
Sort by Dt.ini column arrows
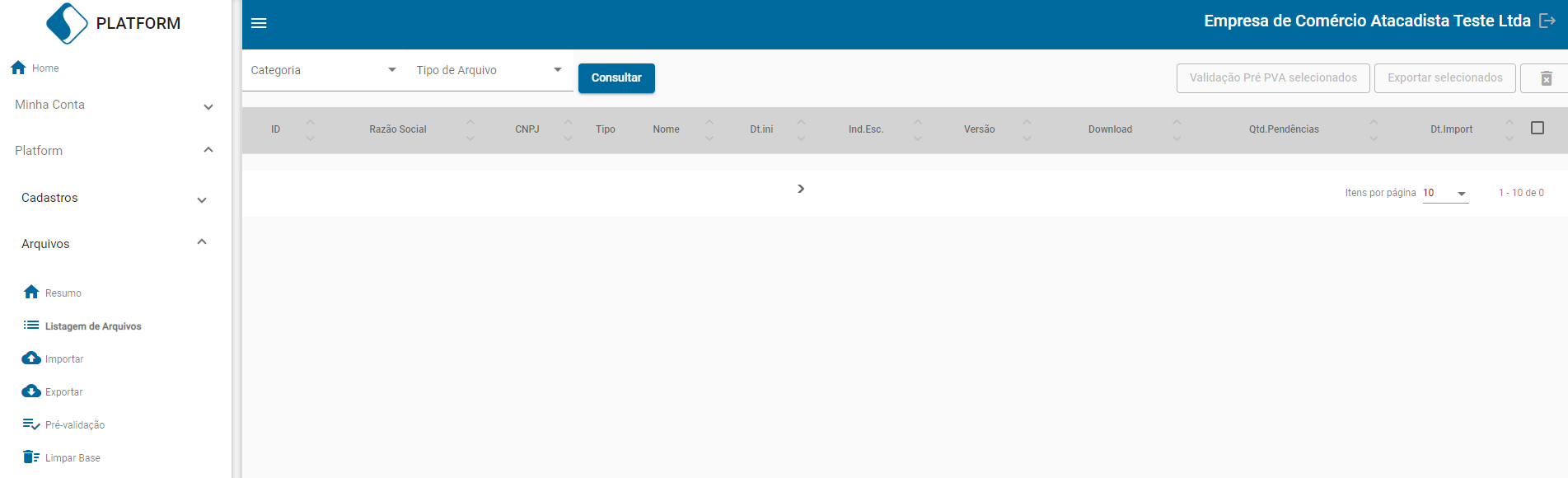coord(801,129)
